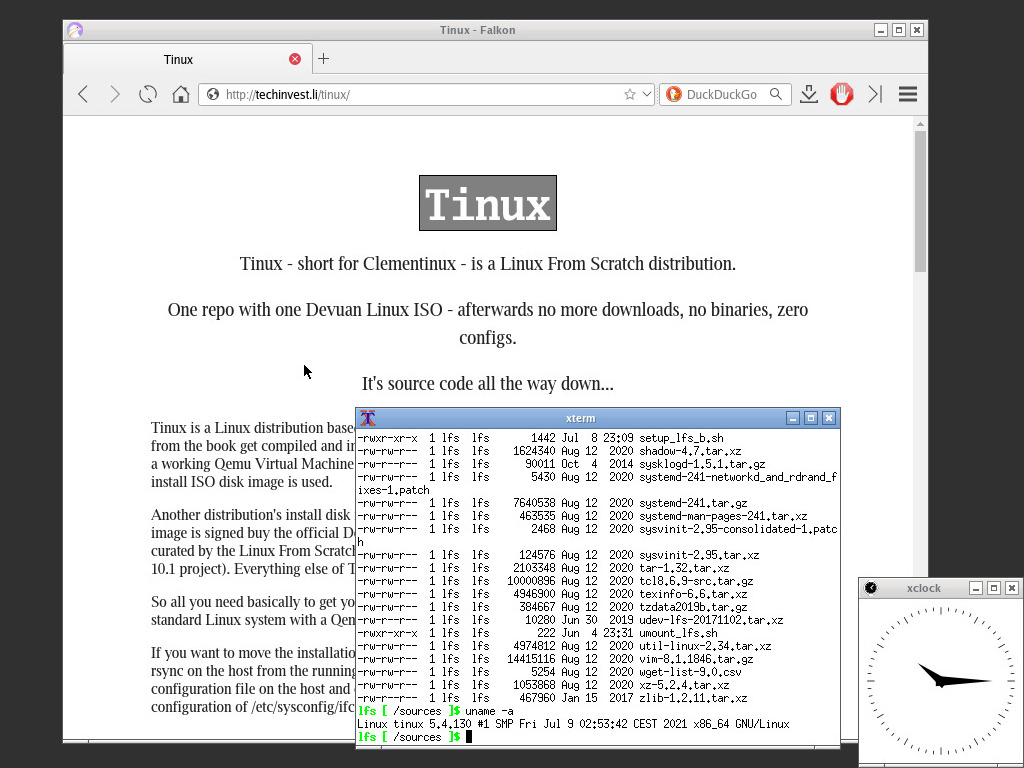
Task: Open a new tab with plus button
Action: (323, 59)
